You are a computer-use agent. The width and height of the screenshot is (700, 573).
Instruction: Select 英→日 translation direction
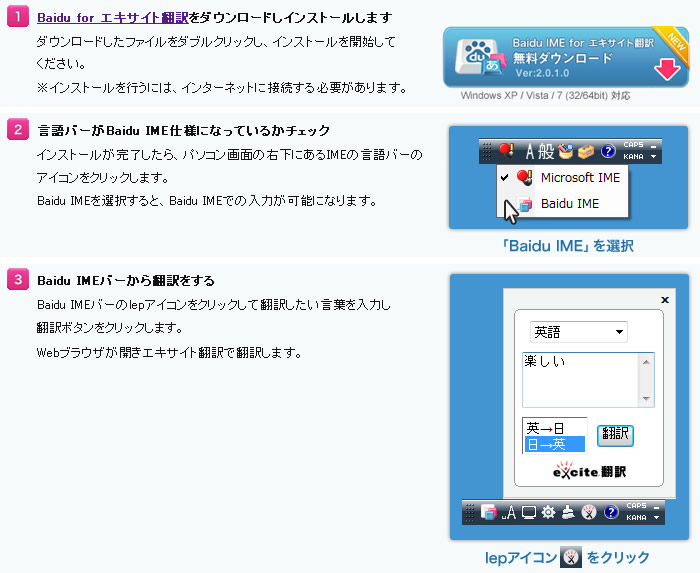[554, 428]
